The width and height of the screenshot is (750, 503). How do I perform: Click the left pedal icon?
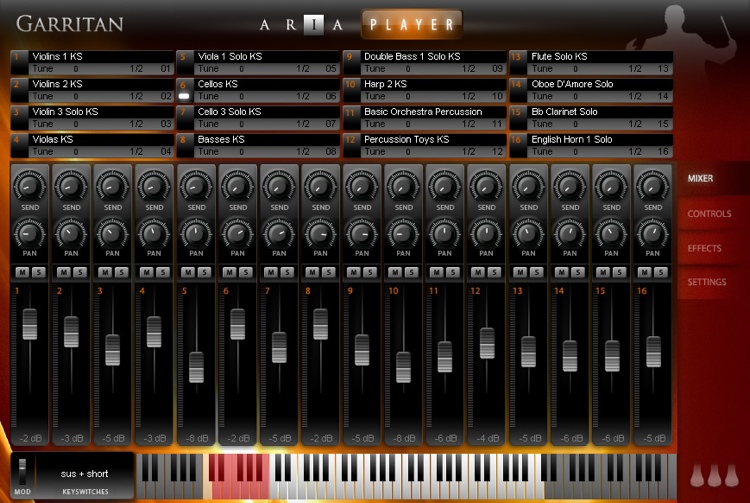pyautogui.click(x=697, y=475)
